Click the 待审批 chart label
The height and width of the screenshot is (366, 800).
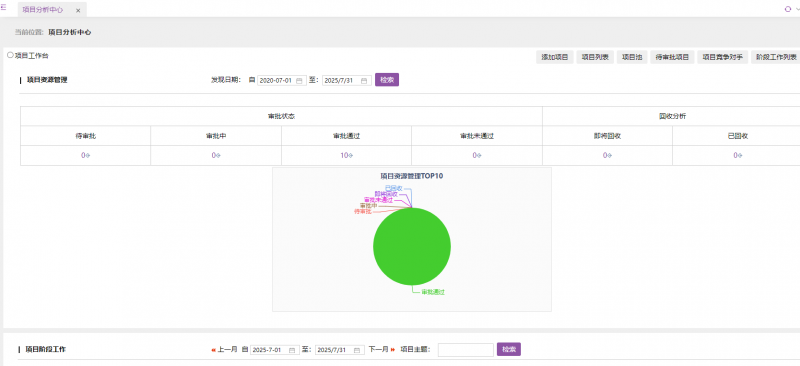pyautogui.click(x=362, y=211)
